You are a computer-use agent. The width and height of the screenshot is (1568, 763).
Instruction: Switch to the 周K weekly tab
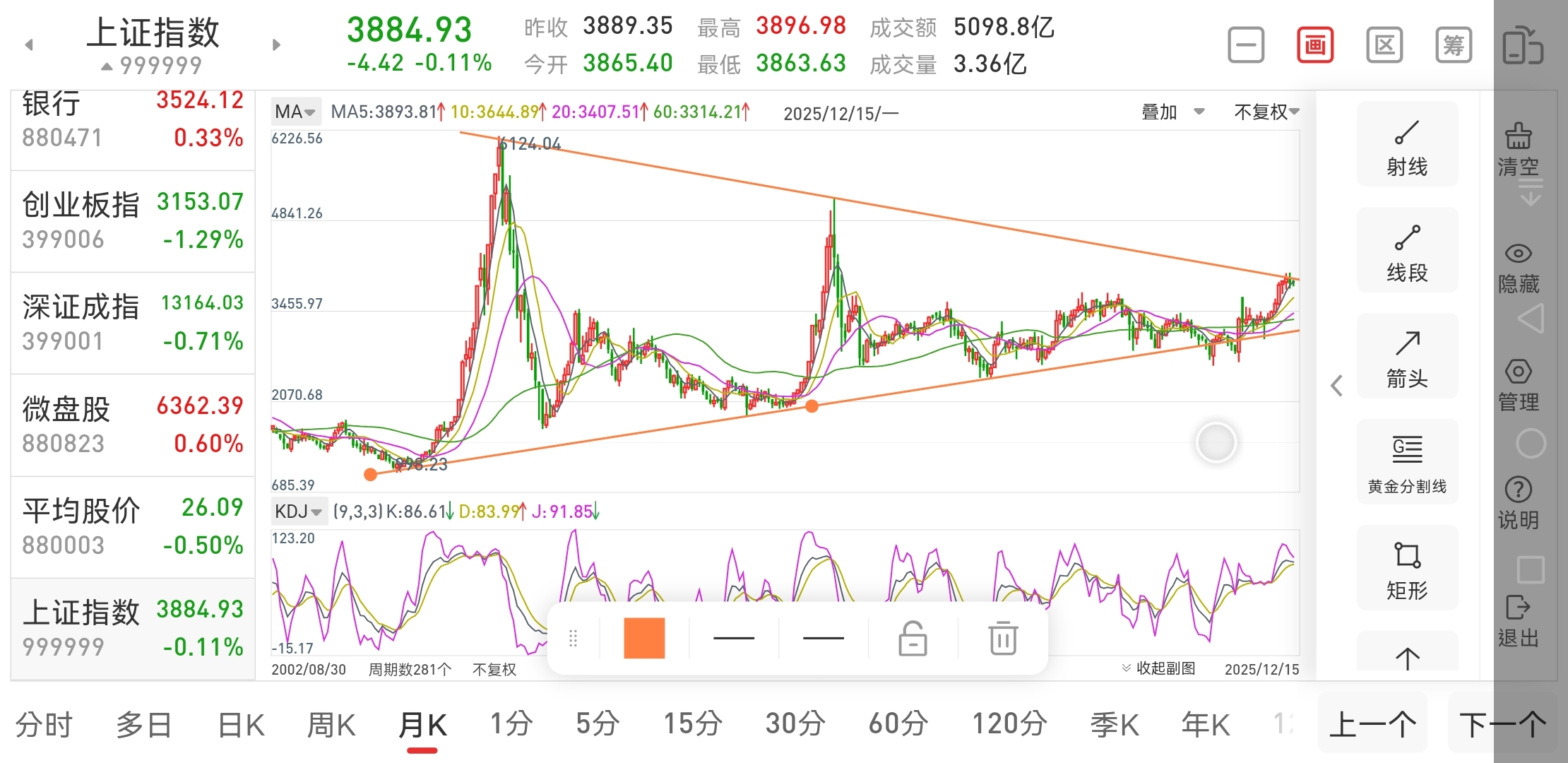(x=331, y=725)
